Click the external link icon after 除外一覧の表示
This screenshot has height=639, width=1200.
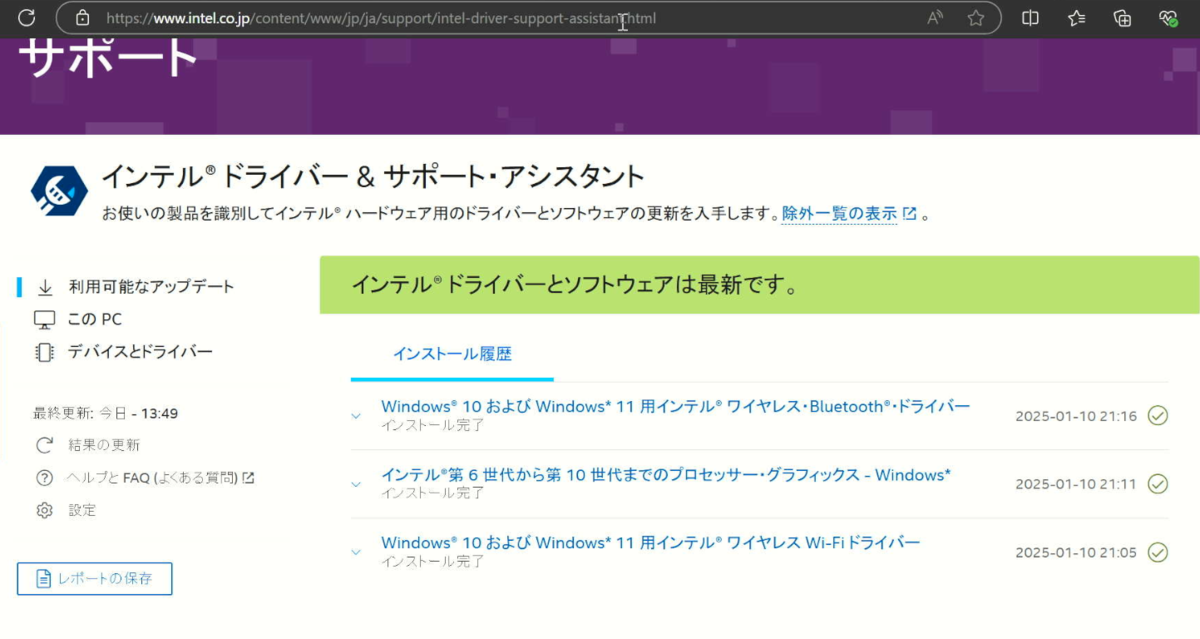click(909, 214)
